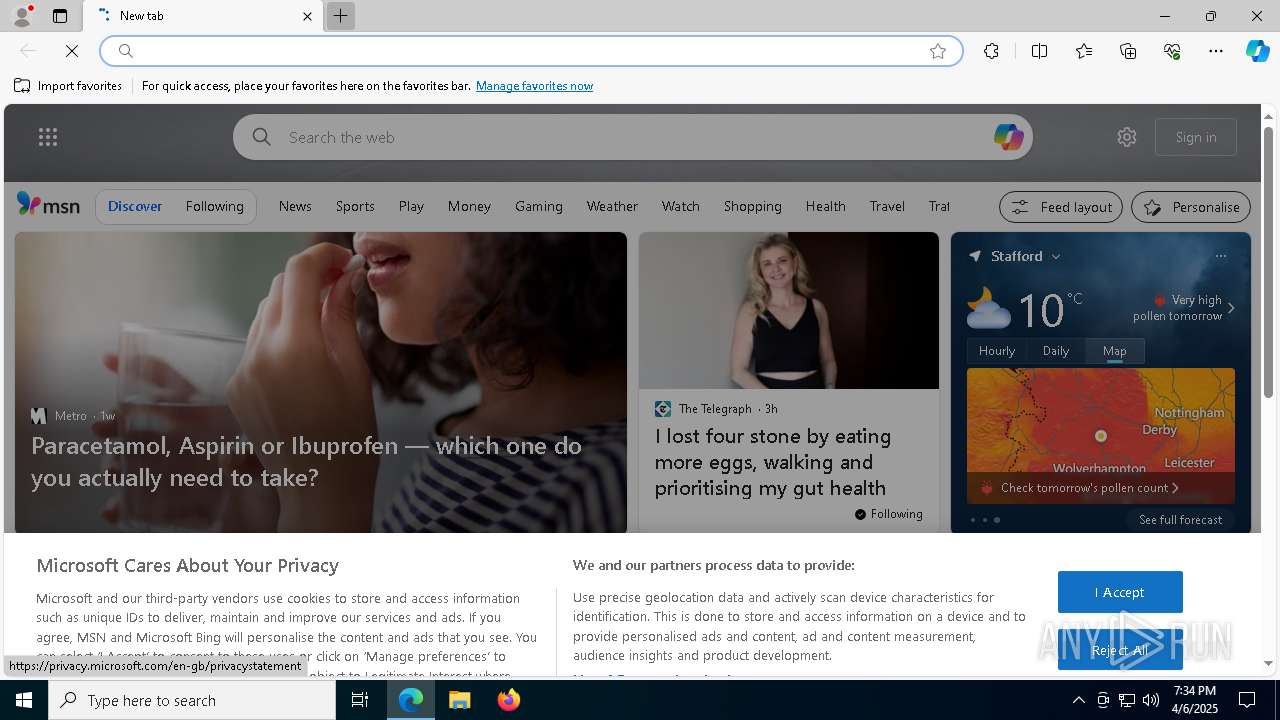Image resolution: width=1280 pixels, height=720 pixels.
Task: Open the Weather category
Action: point(612,206)
